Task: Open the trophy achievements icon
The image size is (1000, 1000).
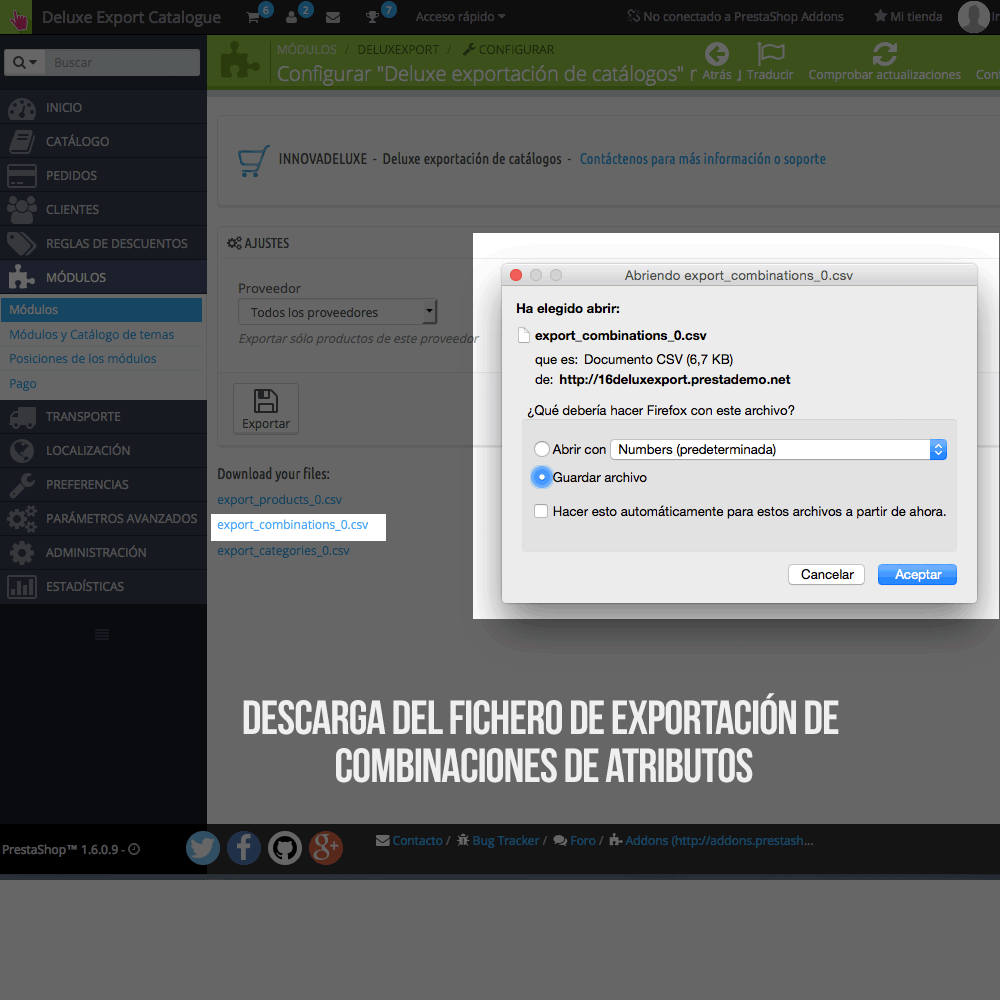Action: tap(372, 17)
